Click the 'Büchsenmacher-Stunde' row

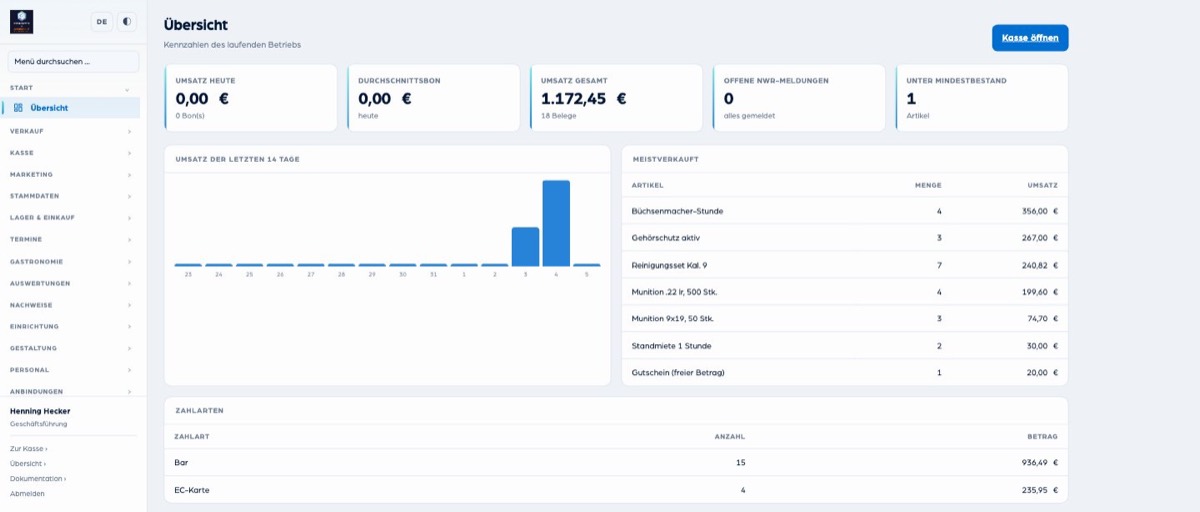[845, 211]
